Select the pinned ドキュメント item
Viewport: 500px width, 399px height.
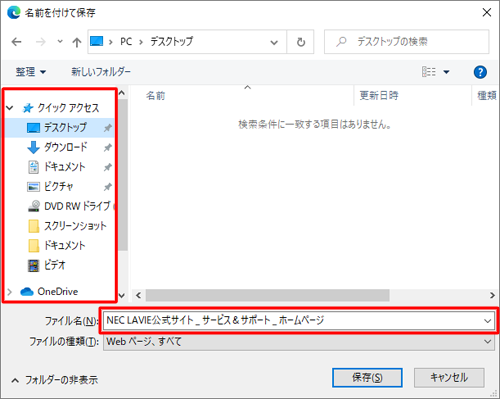65,167
